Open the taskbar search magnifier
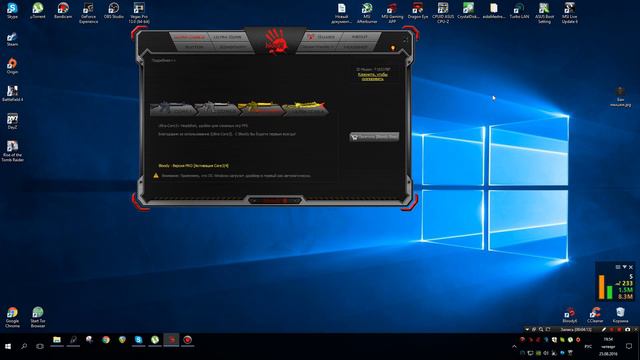Viewport: 640px width, 360px height. (24, 346)
